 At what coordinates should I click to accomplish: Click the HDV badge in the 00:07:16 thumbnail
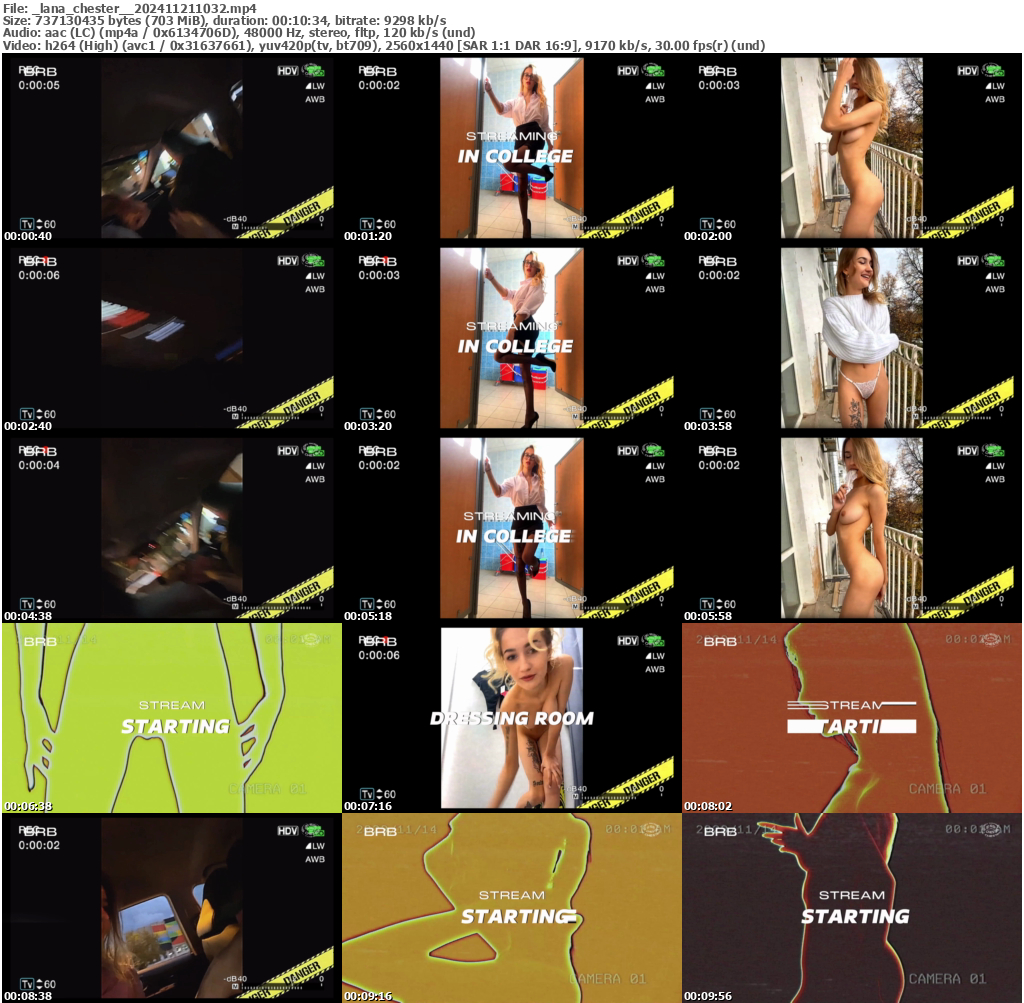[x=628, y=641]
